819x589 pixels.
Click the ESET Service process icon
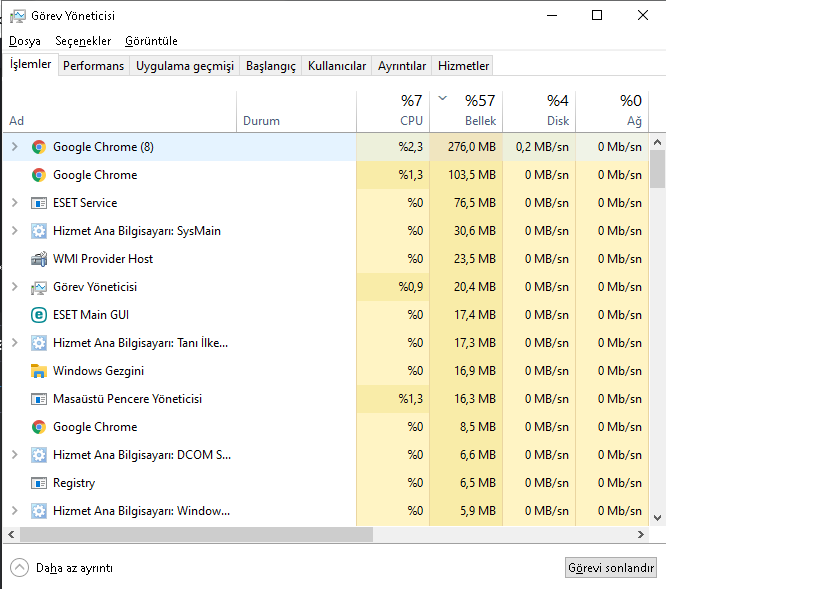tap(39, 203)
